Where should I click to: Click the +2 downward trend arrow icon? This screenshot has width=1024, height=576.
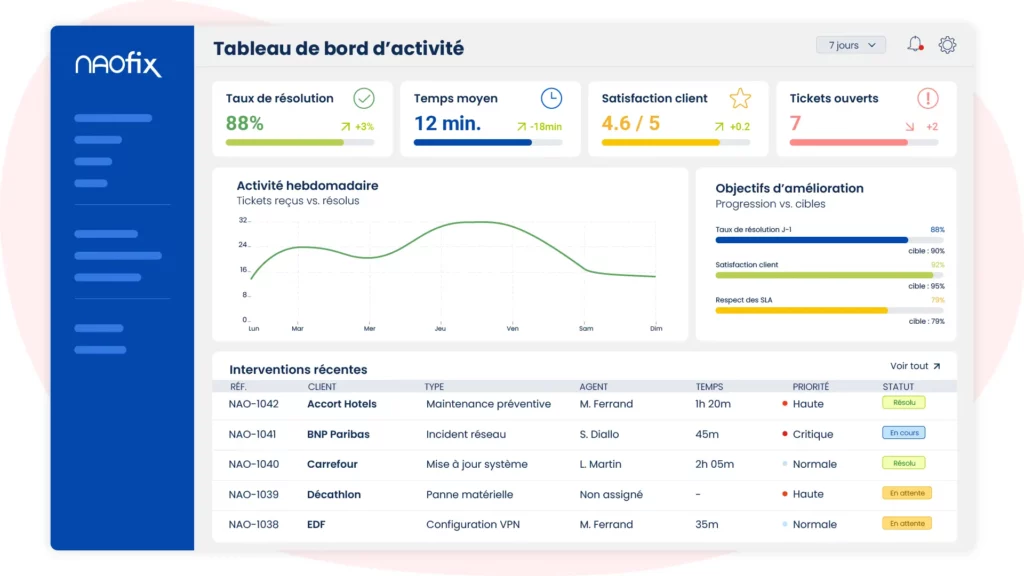point(910,127)
